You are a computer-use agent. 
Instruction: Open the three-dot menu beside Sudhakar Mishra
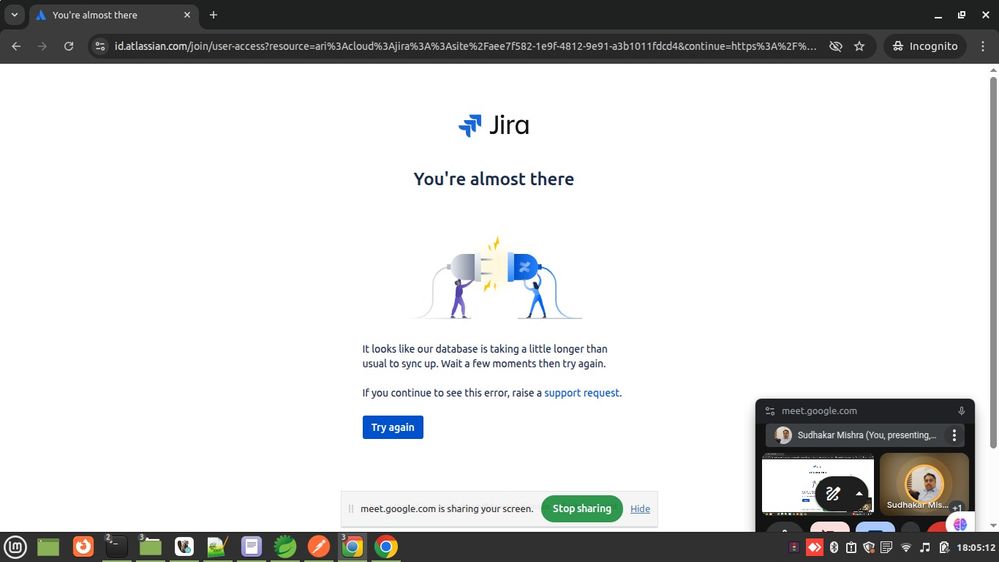954,435
